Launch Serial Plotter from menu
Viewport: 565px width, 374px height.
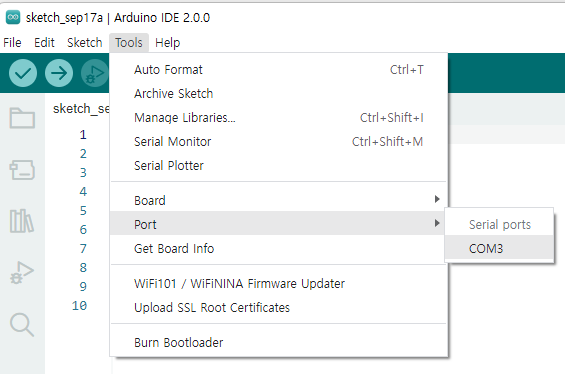tap(279, 166)
